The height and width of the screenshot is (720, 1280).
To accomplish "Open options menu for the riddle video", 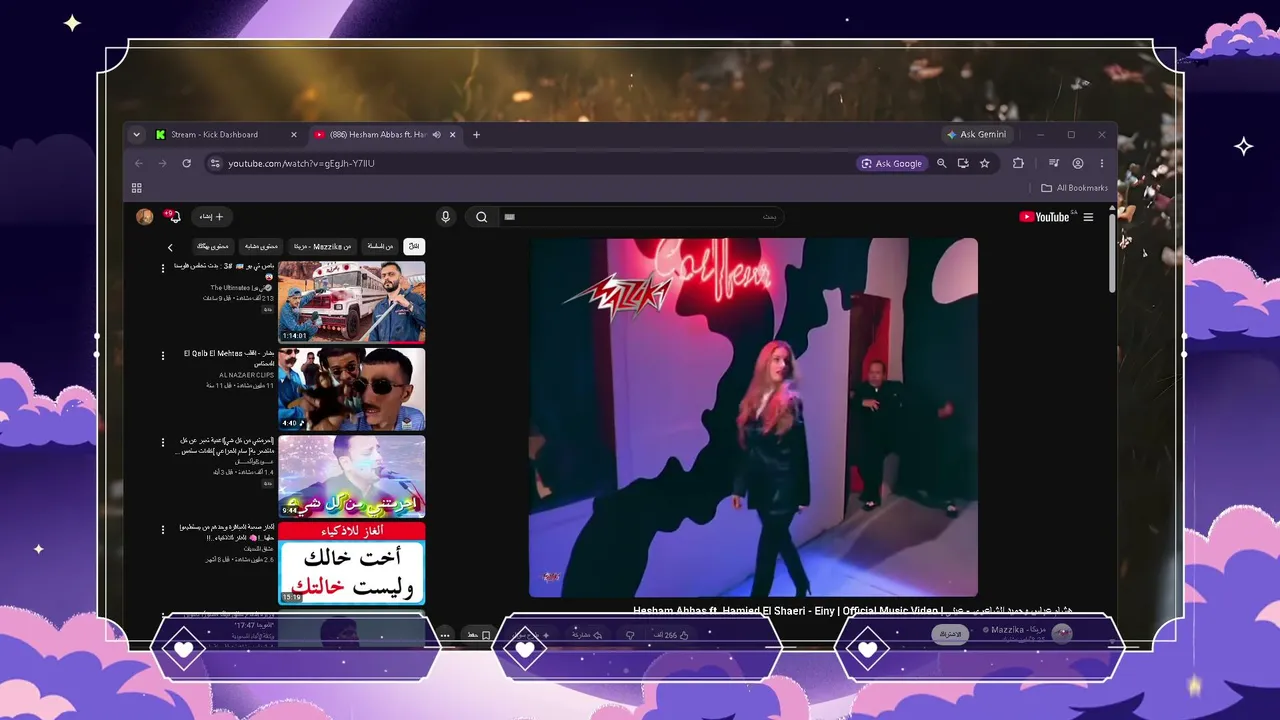I will [x=163, y=529].
